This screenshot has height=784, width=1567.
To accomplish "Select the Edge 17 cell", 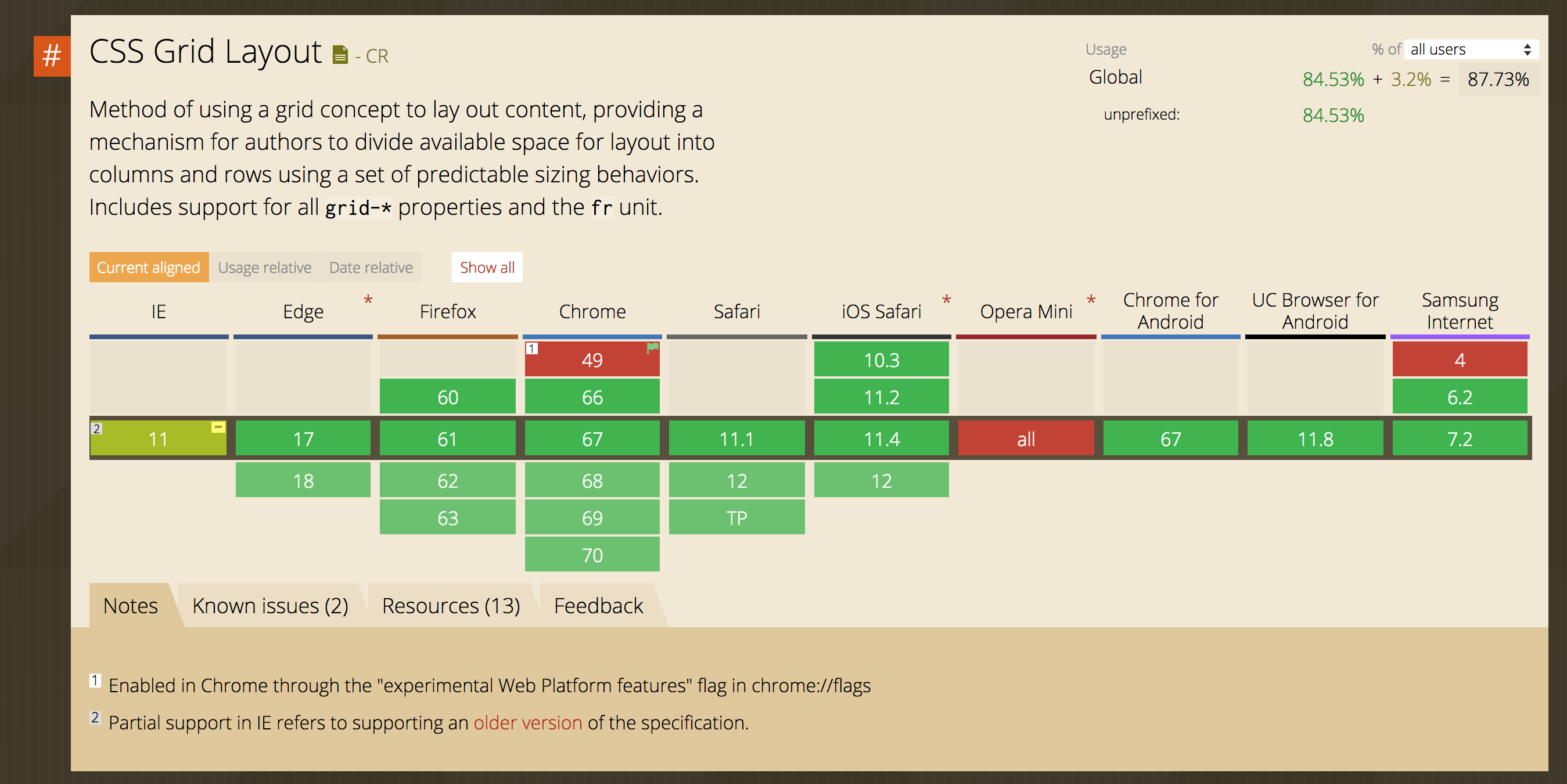I will pyautogui.click(x=303, y=438).
